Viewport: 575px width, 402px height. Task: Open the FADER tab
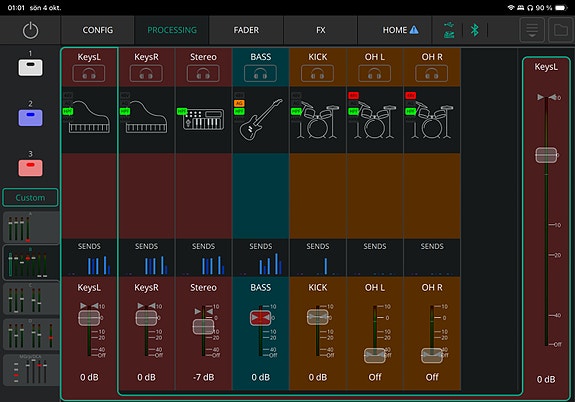[246, 30]
